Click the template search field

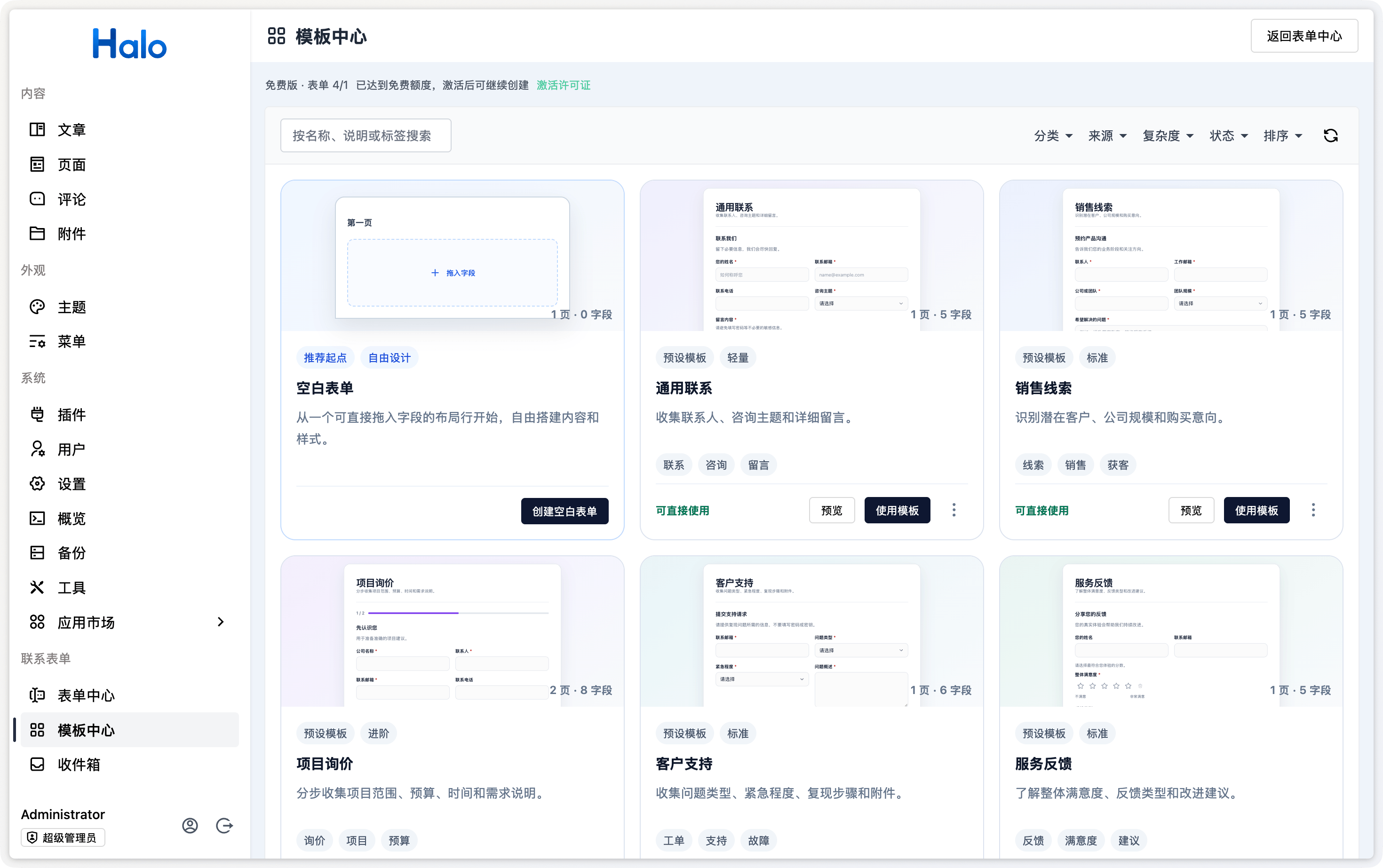(366, 135)
